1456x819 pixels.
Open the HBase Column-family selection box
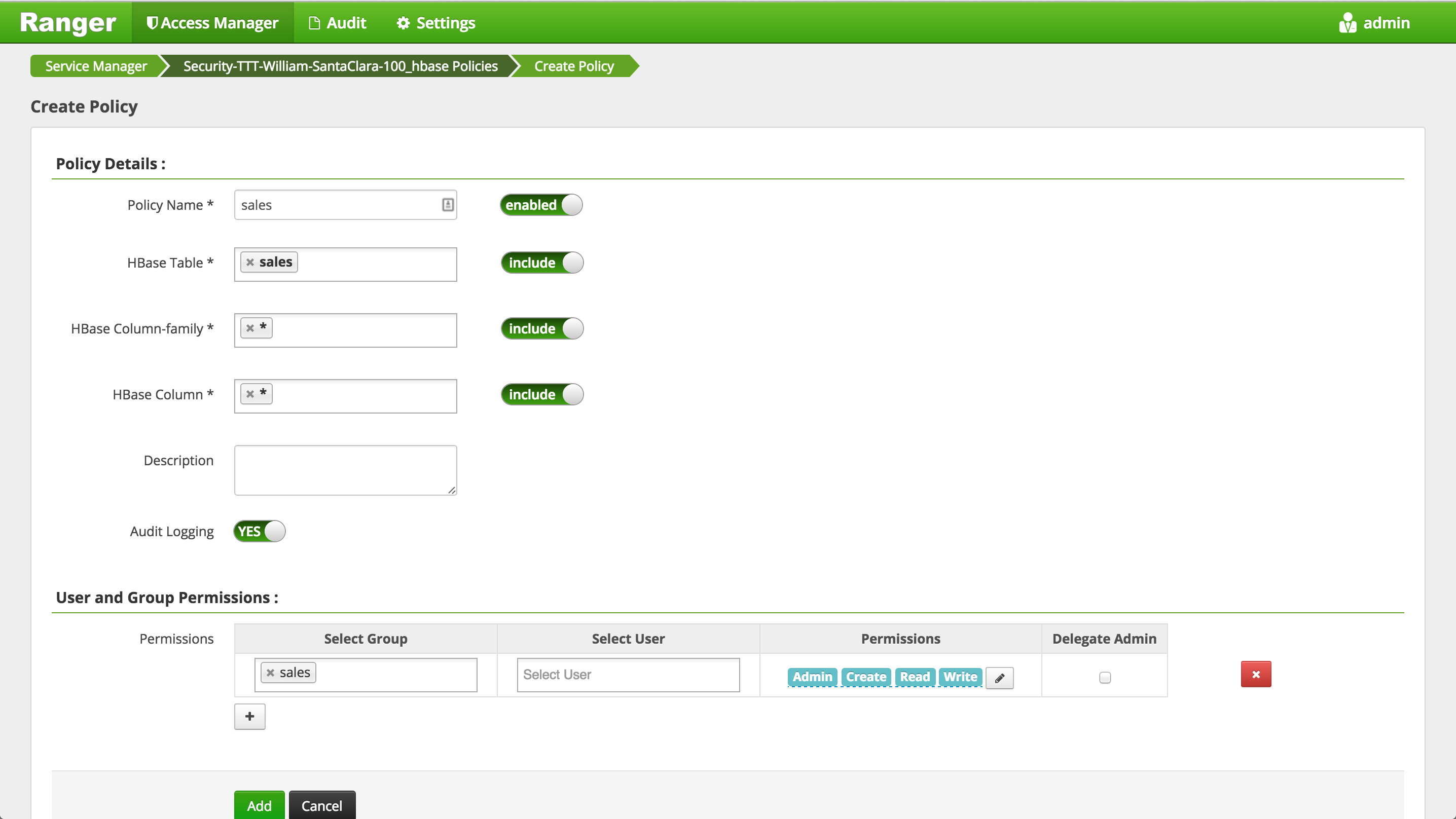click(362, 330)
